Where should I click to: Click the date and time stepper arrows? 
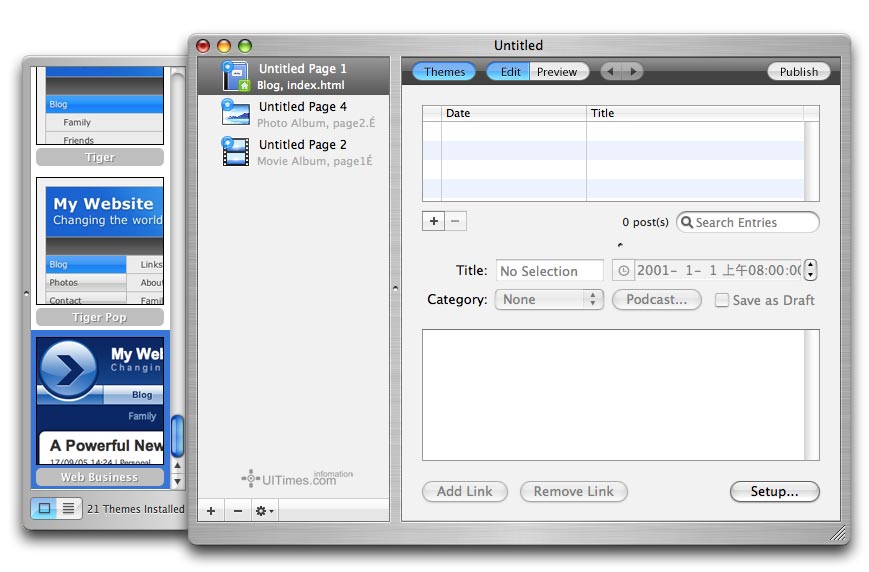[x=811, y=271]
